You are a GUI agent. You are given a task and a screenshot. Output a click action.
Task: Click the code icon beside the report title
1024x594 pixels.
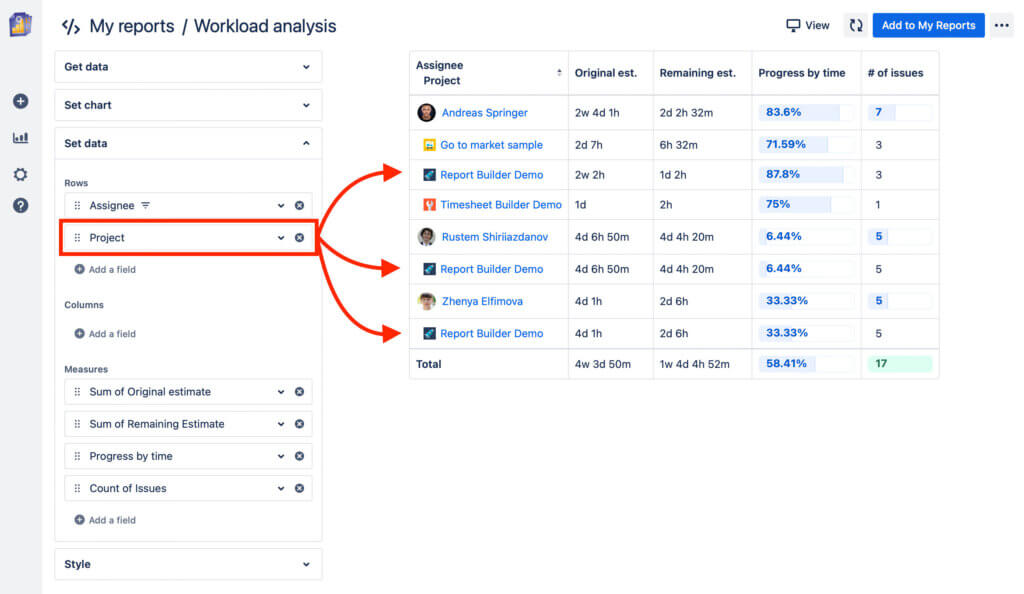(70, 26)
